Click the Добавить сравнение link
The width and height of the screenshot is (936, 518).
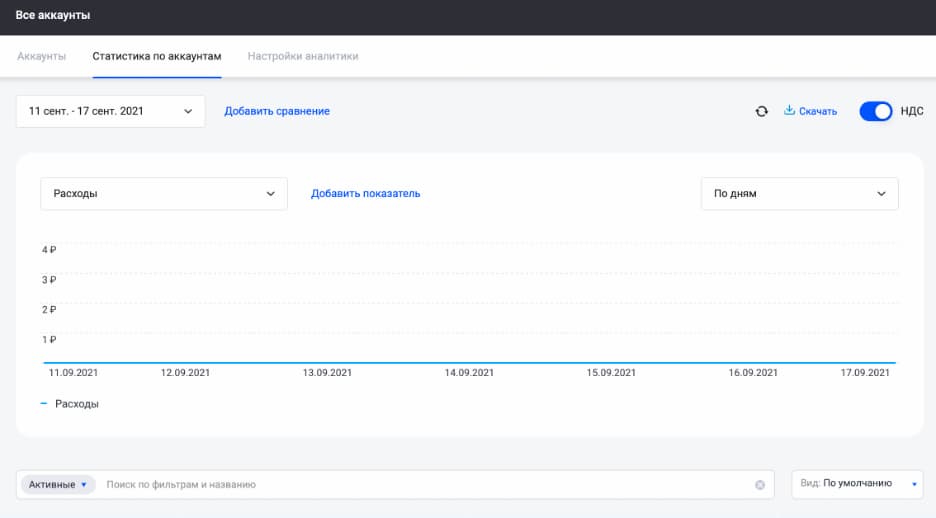point(277,111)
